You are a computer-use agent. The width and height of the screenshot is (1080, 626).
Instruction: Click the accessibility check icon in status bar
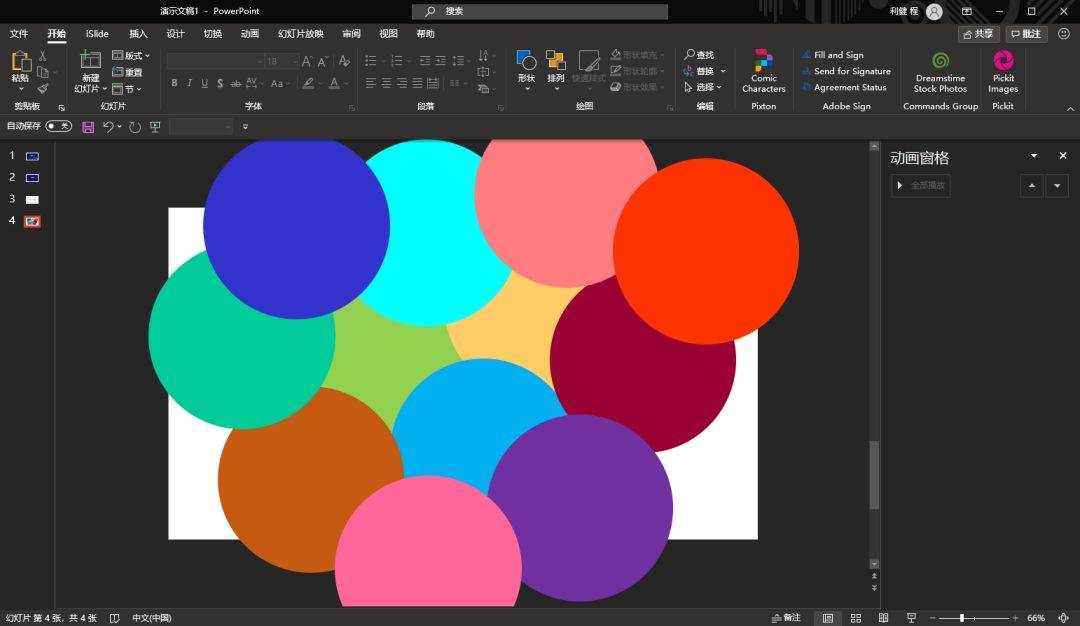point(115,618)
